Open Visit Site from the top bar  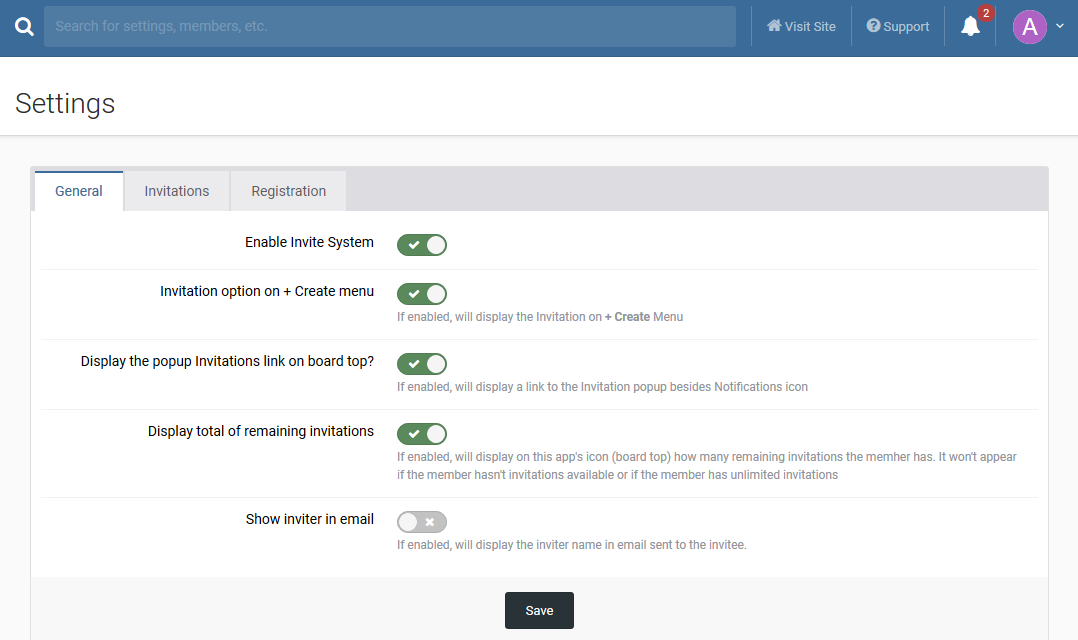pos(801,27)
